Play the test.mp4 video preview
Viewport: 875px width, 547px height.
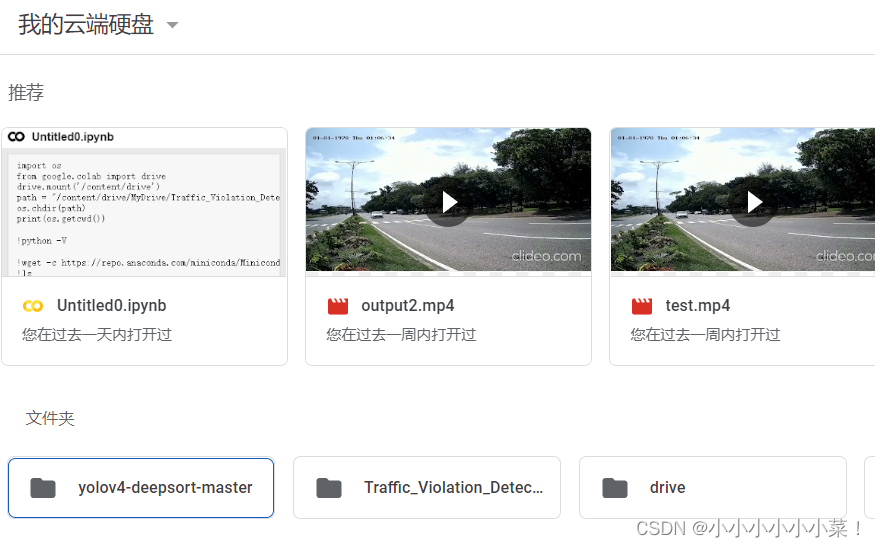753,202
